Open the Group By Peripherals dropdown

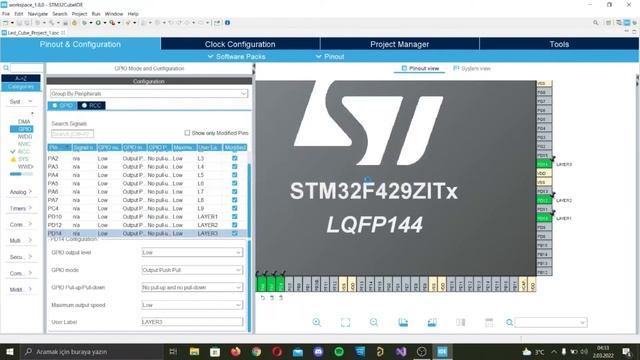(149, 93)
